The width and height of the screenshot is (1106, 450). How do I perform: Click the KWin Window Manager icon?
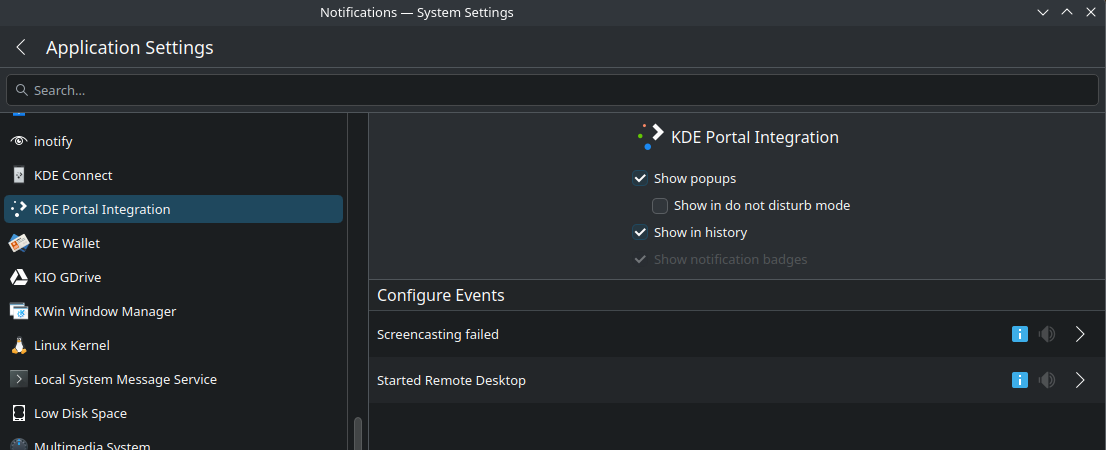pos(18,311)
